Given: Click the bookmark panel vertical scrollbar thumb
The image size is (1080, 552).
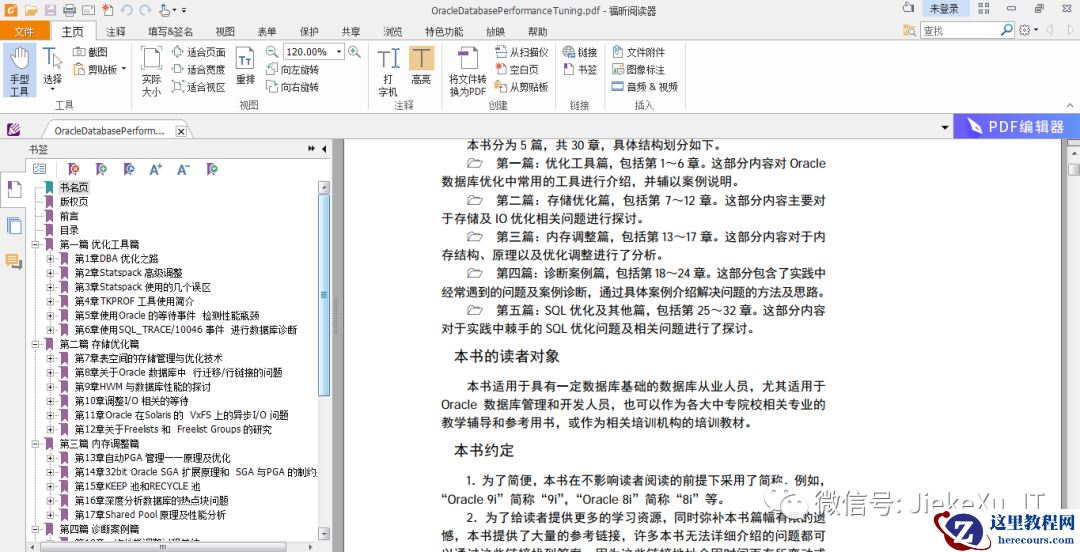Looking at the screenshot, I should (324, 295).
